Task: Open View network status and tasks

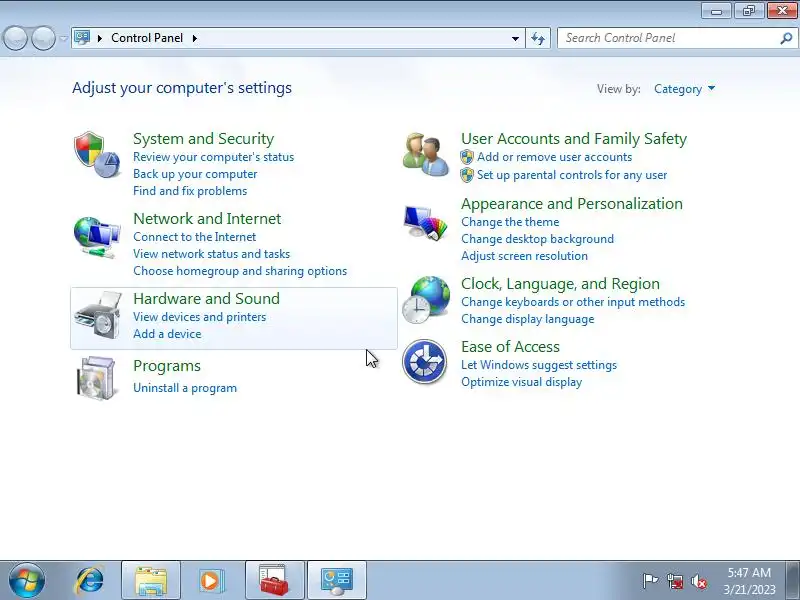Action: (x=211, y=254)
